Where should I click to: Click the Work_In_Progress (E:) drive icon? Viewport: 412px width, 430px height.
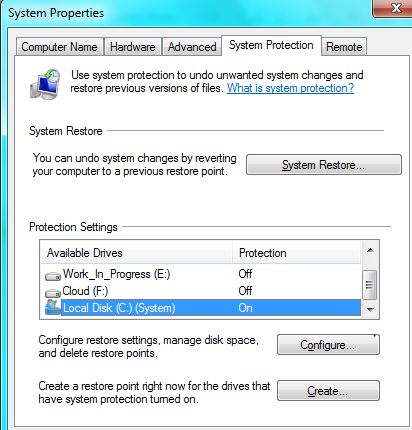(x=53, y=276)
